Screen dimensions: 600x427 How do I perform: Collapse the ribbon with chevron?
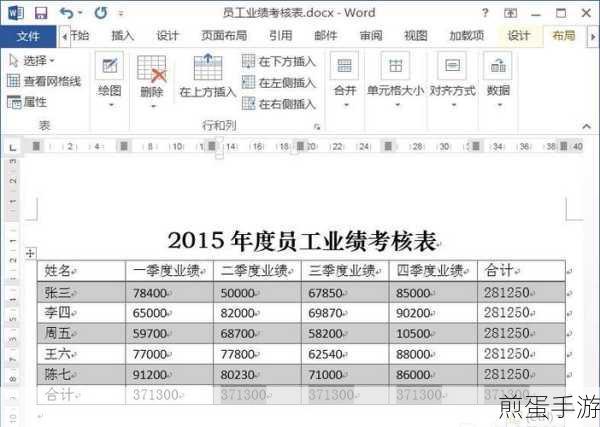[x=586, y=126]
